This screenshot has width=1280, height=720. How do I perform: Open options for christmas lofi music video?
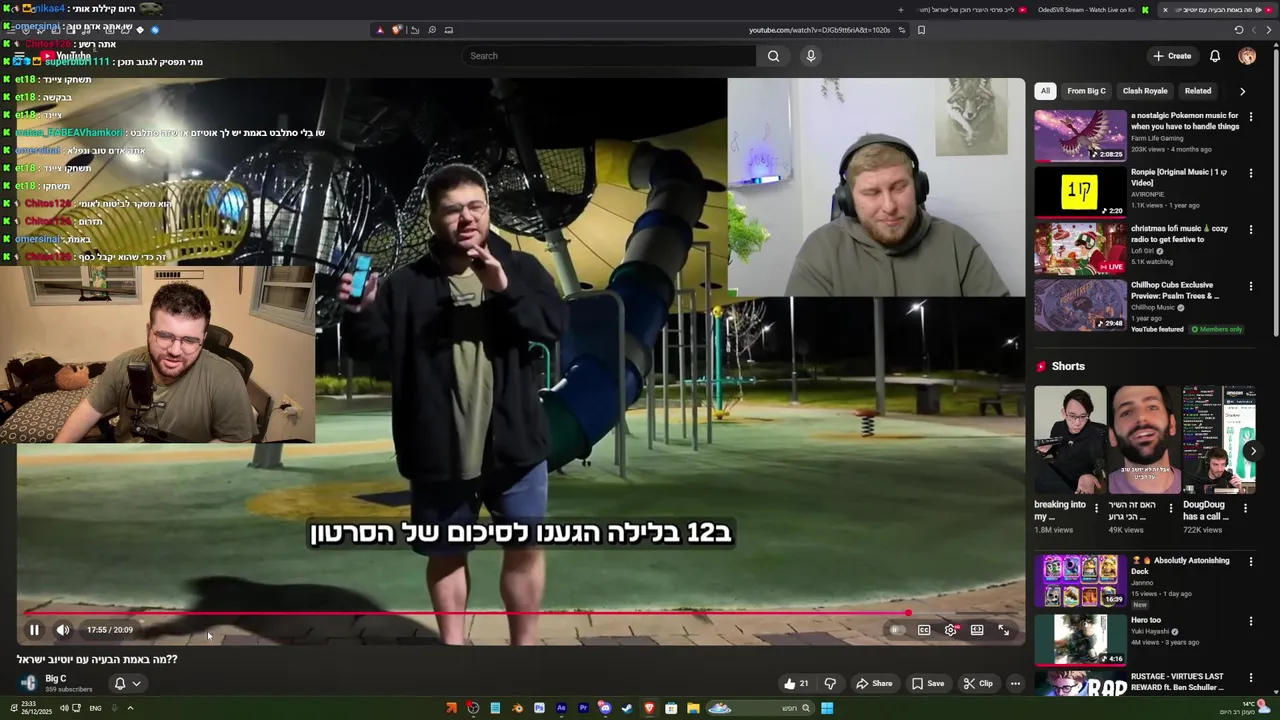tap(1251, 230)
